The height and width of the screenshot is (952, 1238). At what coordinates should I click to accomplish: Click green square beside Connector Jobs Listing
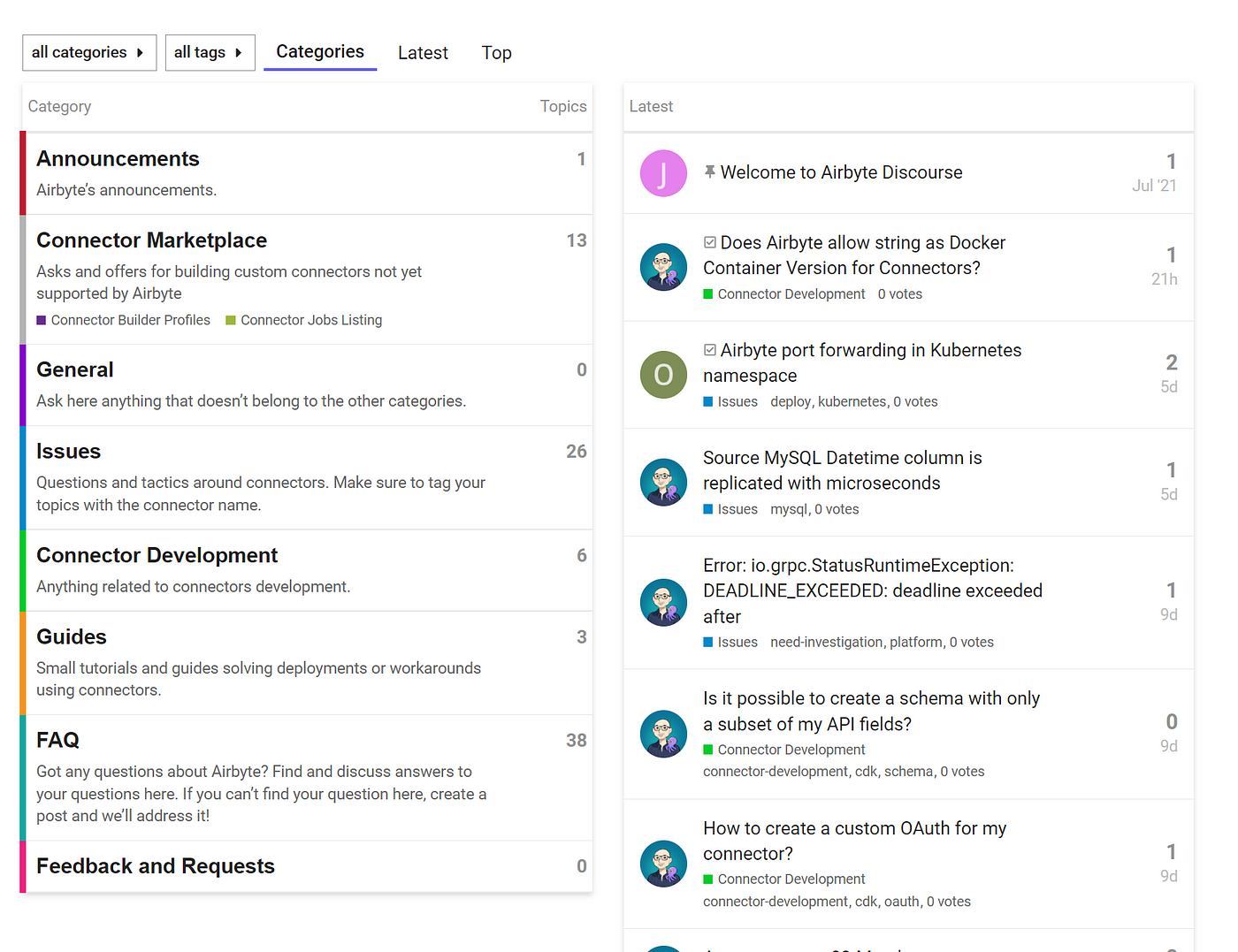(x=231, y=320)
